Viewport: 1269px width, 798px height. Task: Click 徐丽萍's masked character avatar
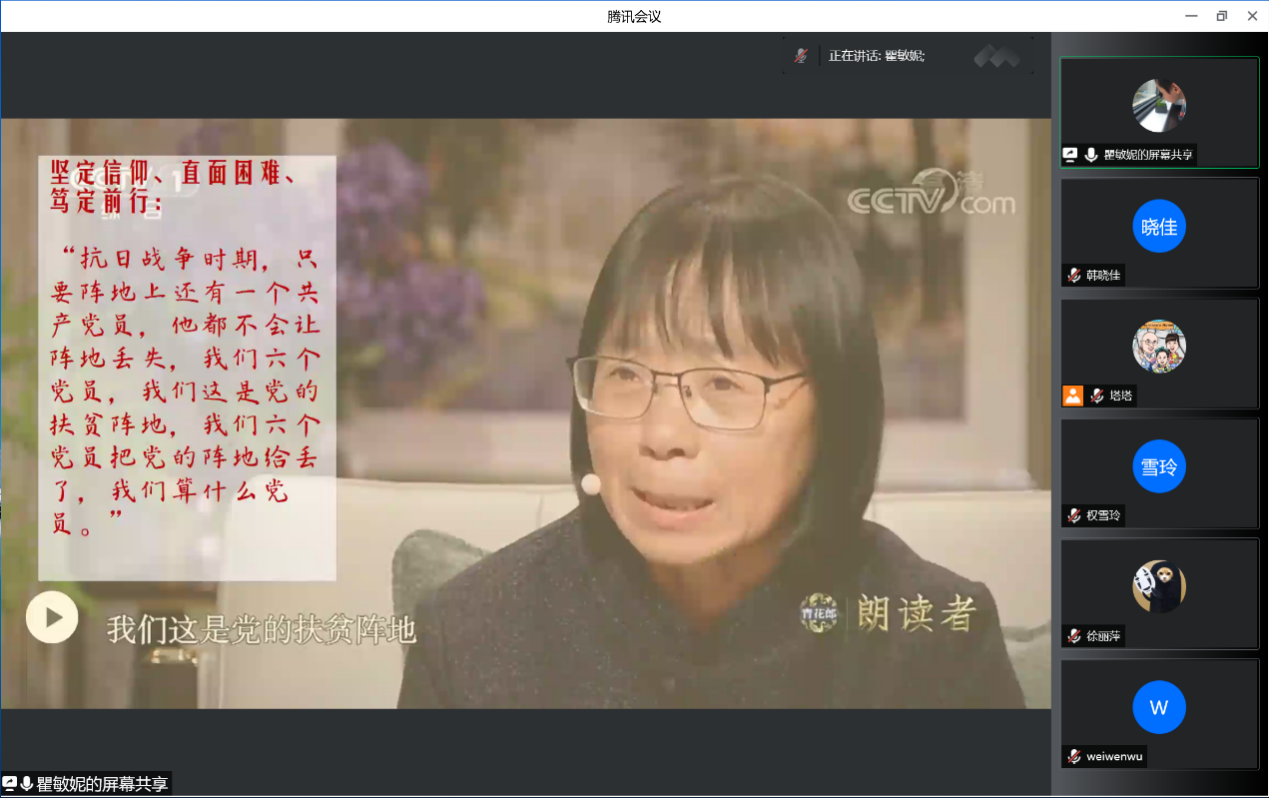coord(1158,586)
